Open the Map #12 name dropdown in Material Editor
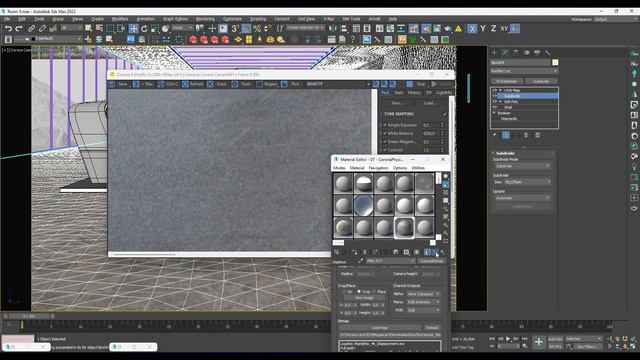640x360 pixels. [x=390, y=261]
